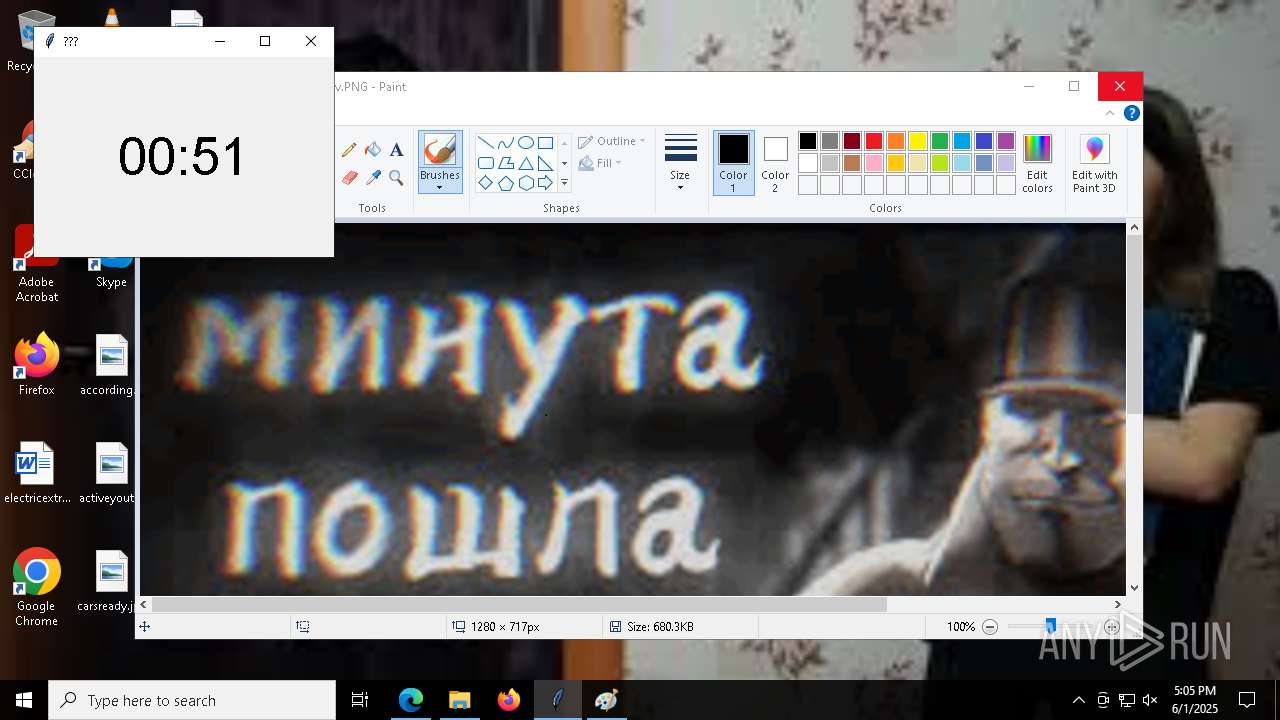Expand the full Shapes gallery
Image resolution: width=1280 pixels, height=720 pixels.
[x=564, y=183]
